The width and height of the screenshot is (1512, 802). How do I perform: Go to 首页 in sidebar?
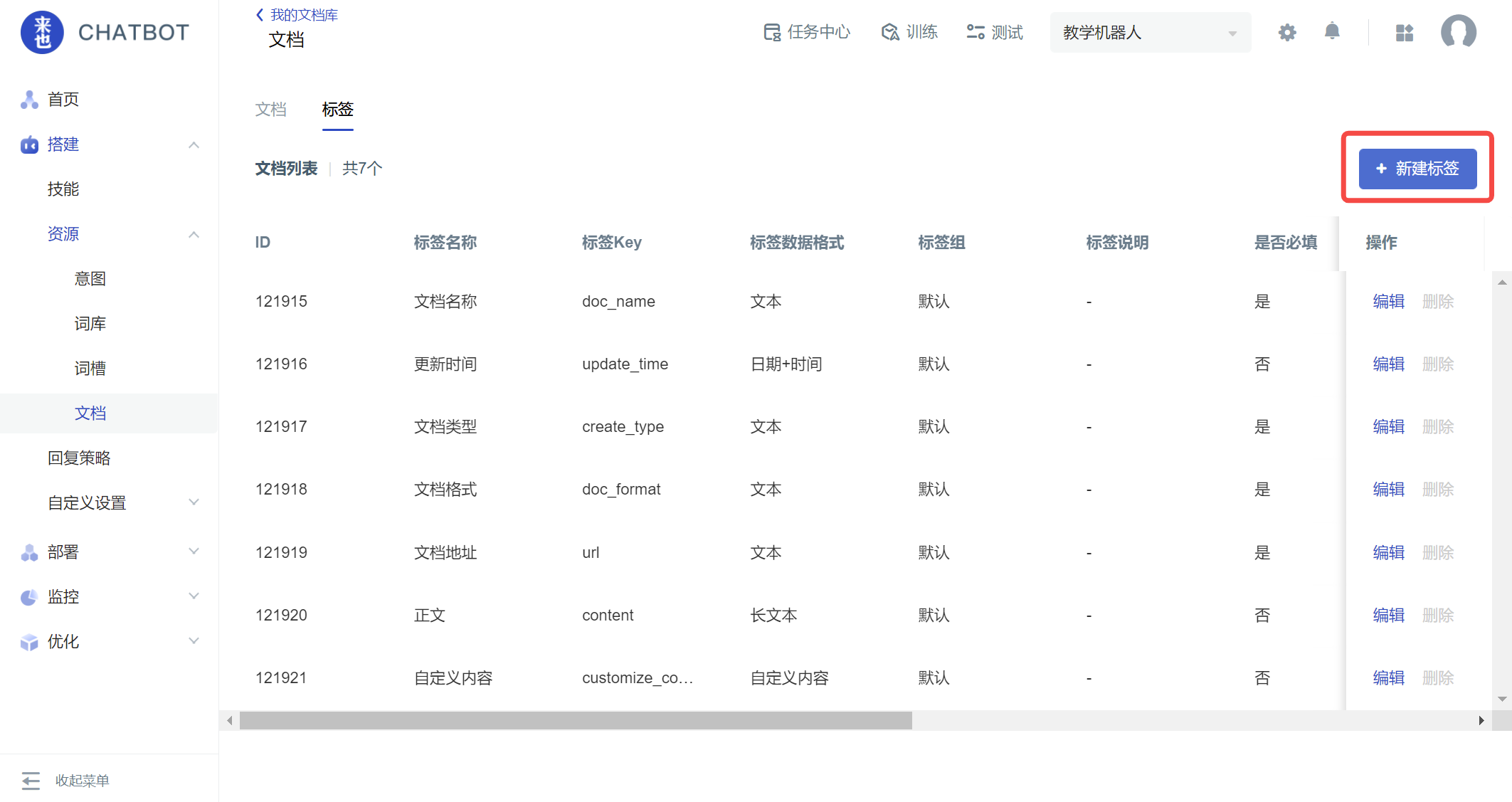coord(63,100)
